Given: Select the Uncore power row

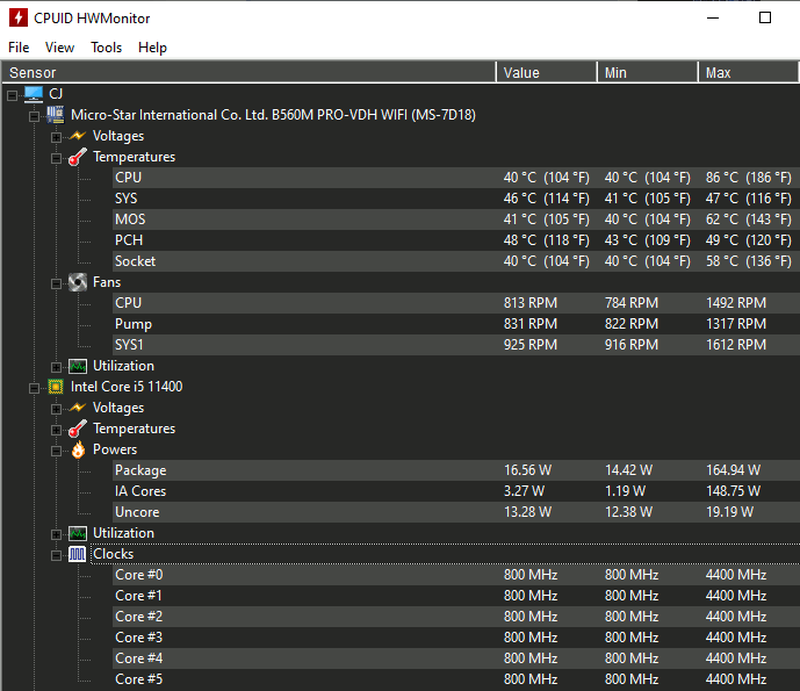Looking at the screenshot, I should 456,512.
